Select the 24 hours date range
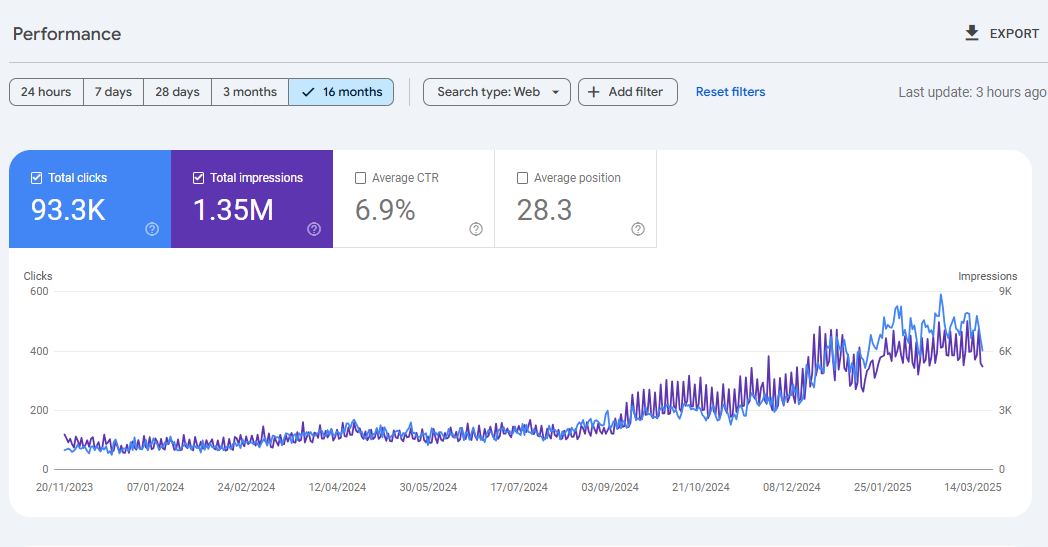Viewport: 1048px width, 547px height. 46,92
